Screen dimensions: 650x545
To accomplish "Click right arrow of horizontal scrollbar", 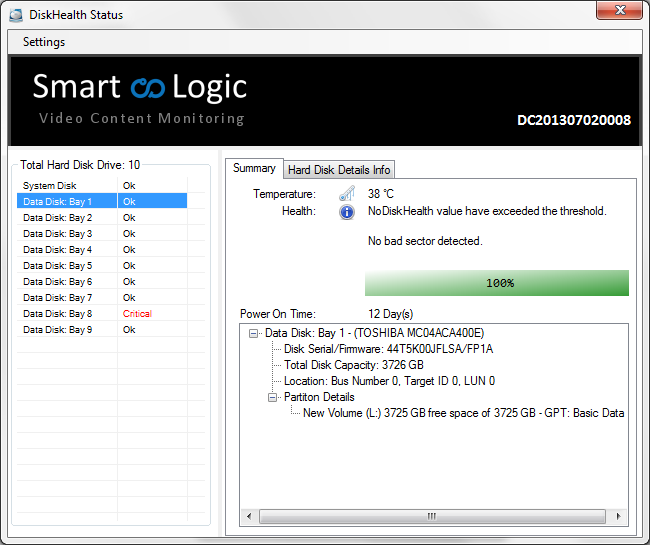I will [x=620, y=517].
